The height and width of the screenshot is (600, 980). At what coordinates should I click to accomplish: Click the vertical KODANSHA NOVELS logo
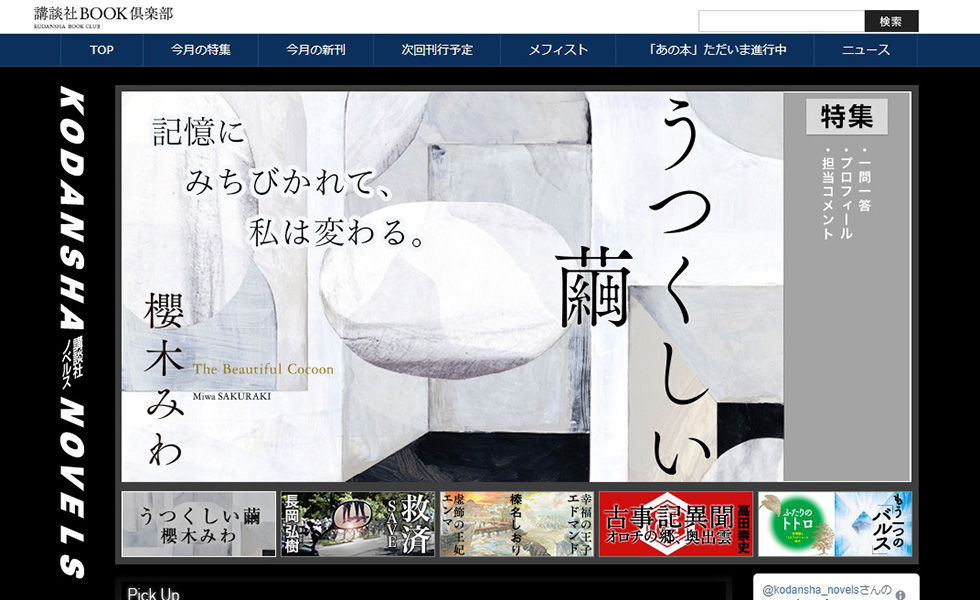click(72, 332)
